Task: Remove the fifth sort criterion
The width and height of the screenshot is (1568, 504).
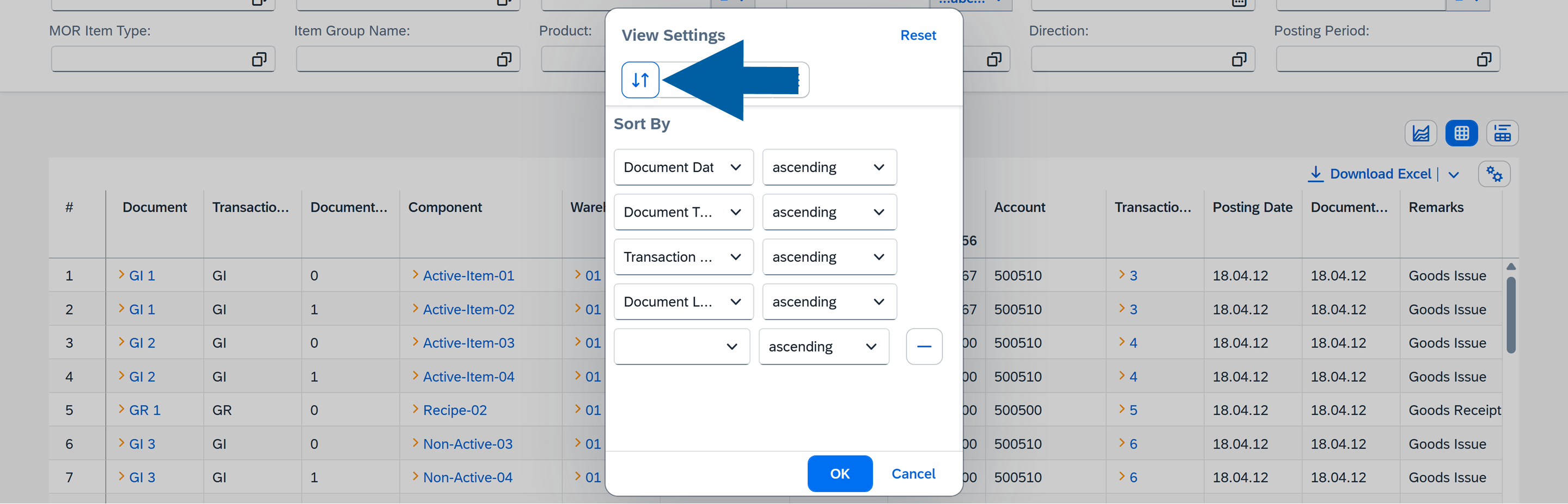Action: pos(924,347)
